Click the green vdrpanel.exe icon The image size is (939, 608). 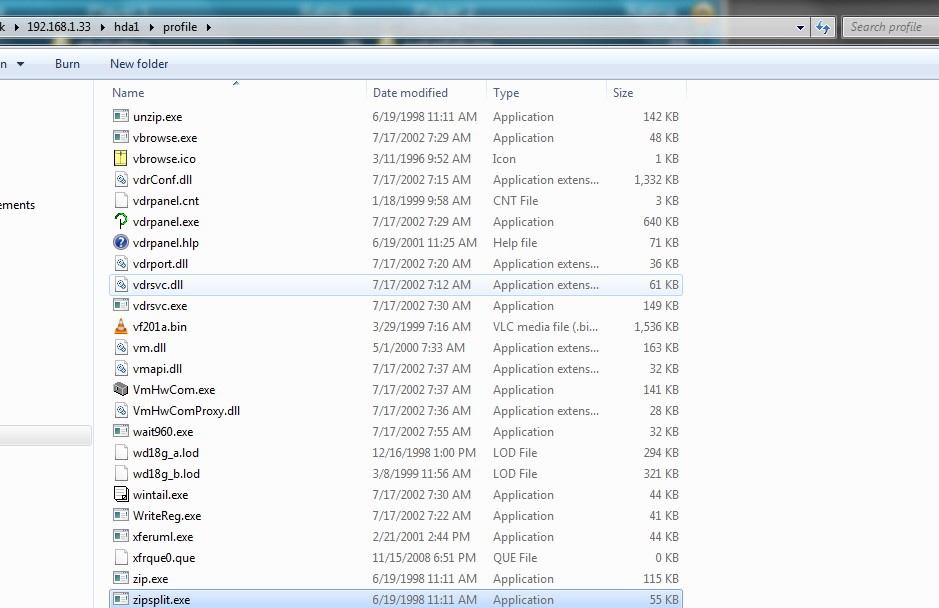(x=122, y=222)
